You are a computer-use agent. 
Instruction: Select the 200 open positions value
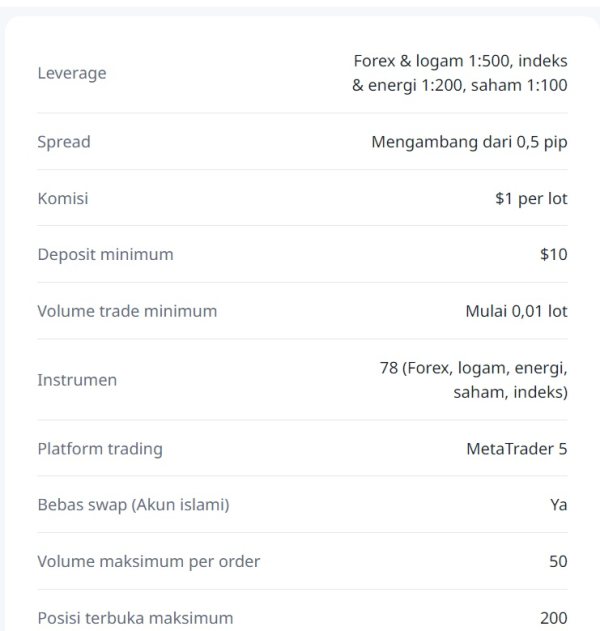553,618
